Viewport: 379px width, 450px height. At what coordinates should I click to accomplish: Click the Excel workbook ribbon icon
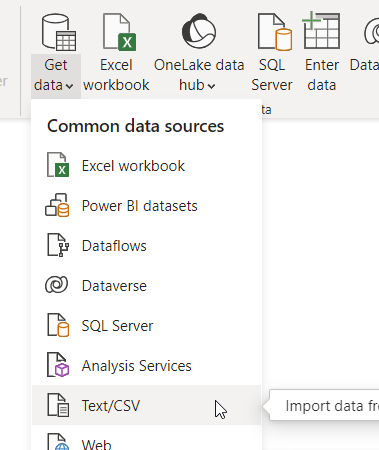tap(120, 32)
